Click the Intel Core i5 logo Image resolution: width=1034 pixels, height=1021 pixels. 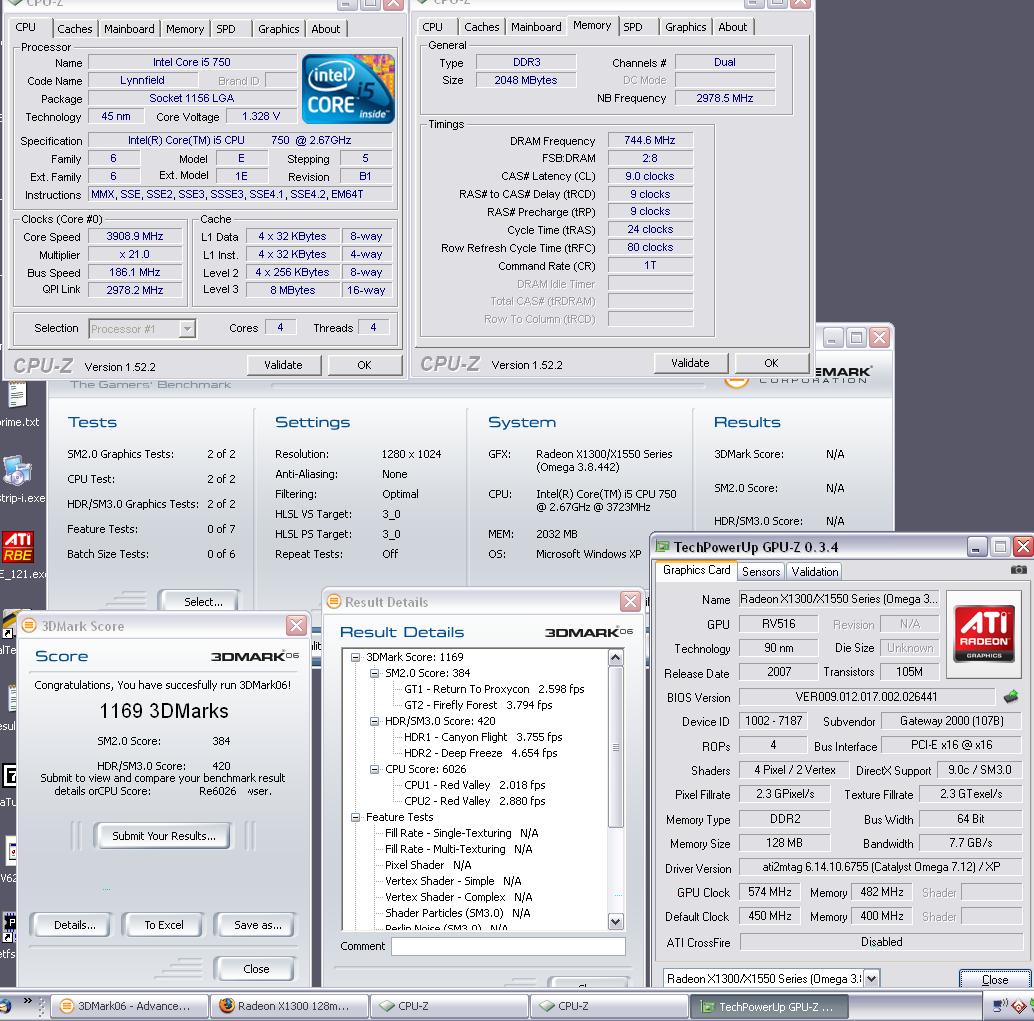348,90
